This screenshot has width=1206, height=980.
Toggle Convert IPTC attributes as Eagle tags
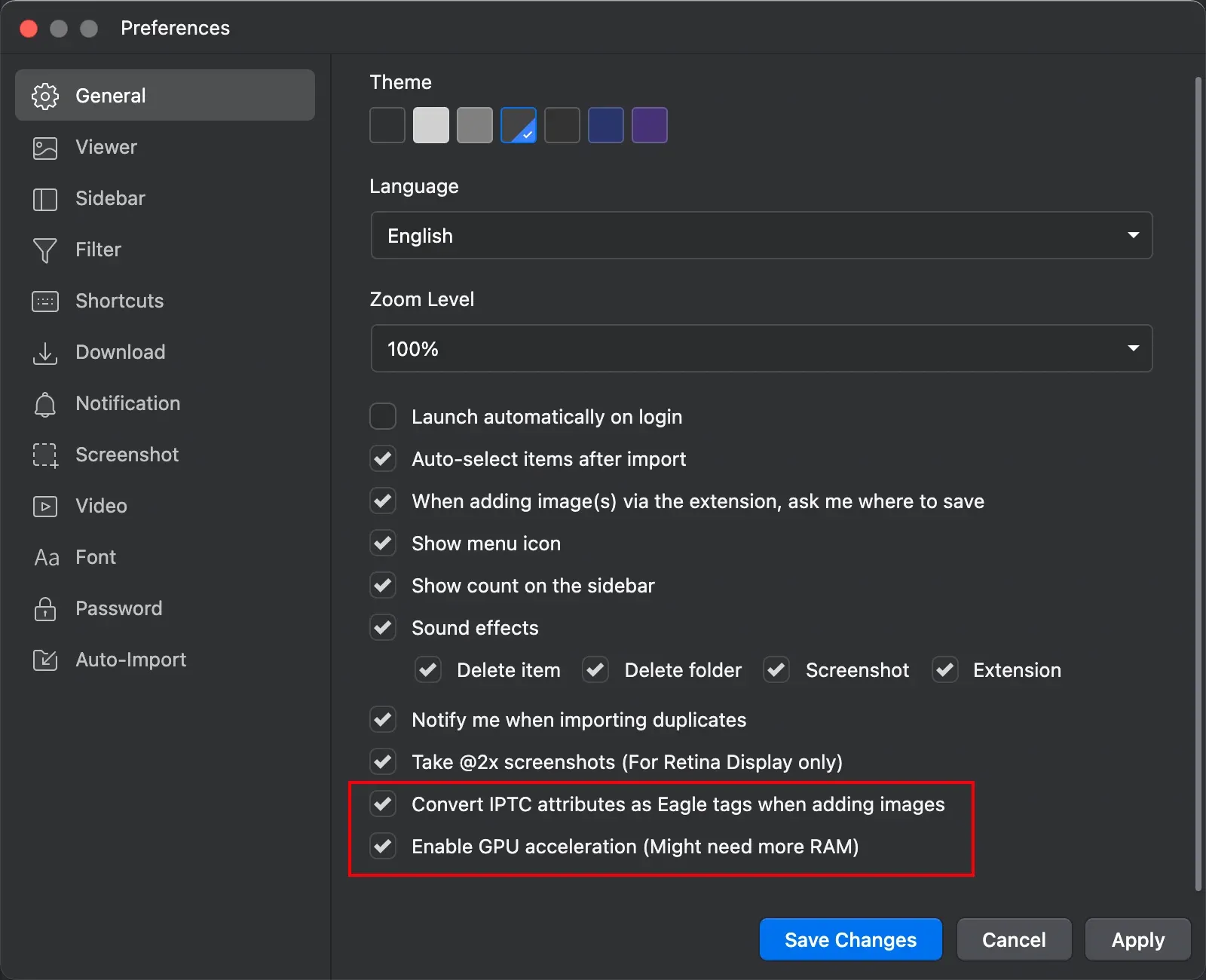tap(383, 804)
